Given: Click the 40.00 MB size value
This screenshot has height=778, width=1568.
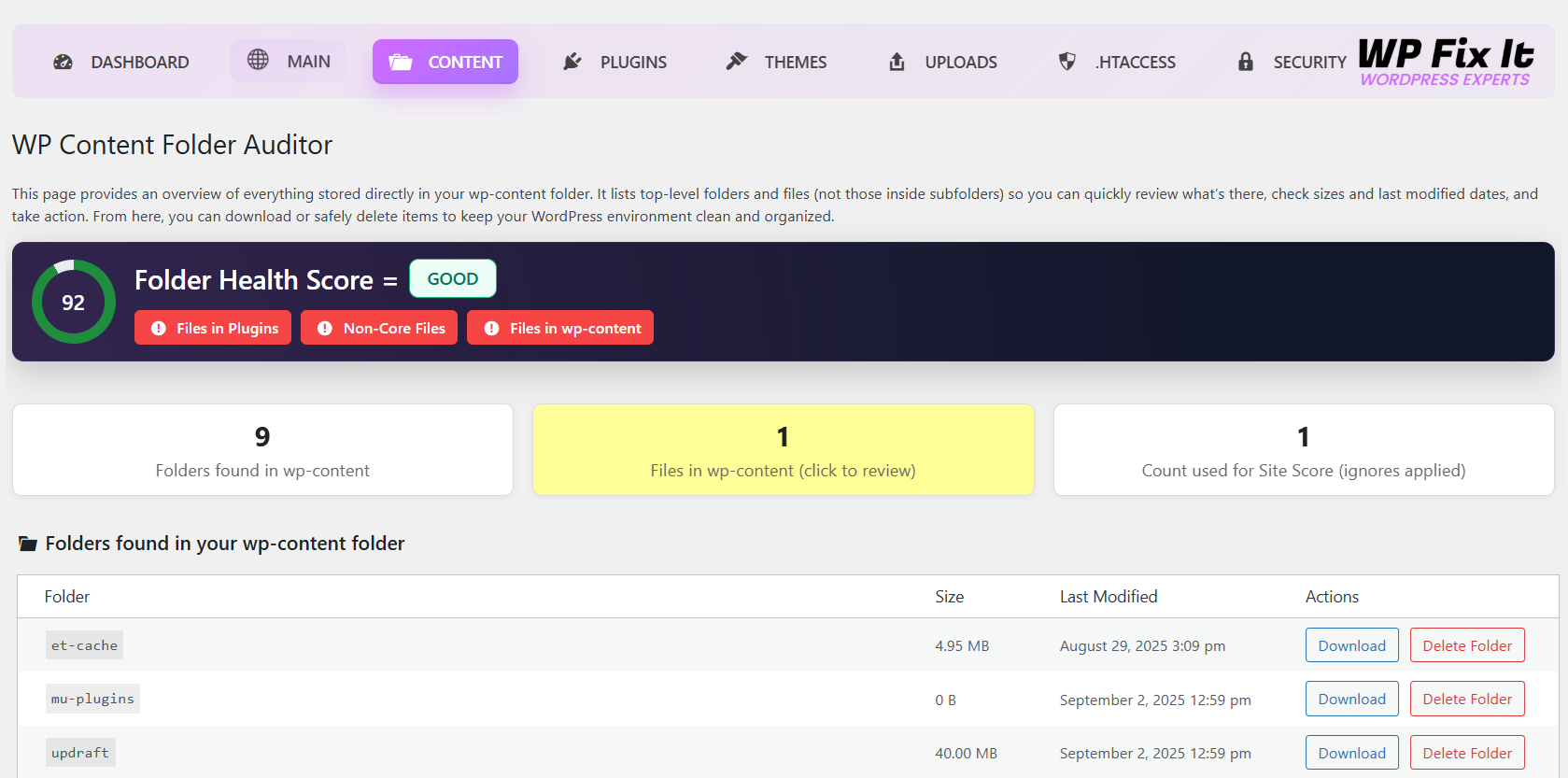Looking at the screenshot, I should [x=966, y=754].
